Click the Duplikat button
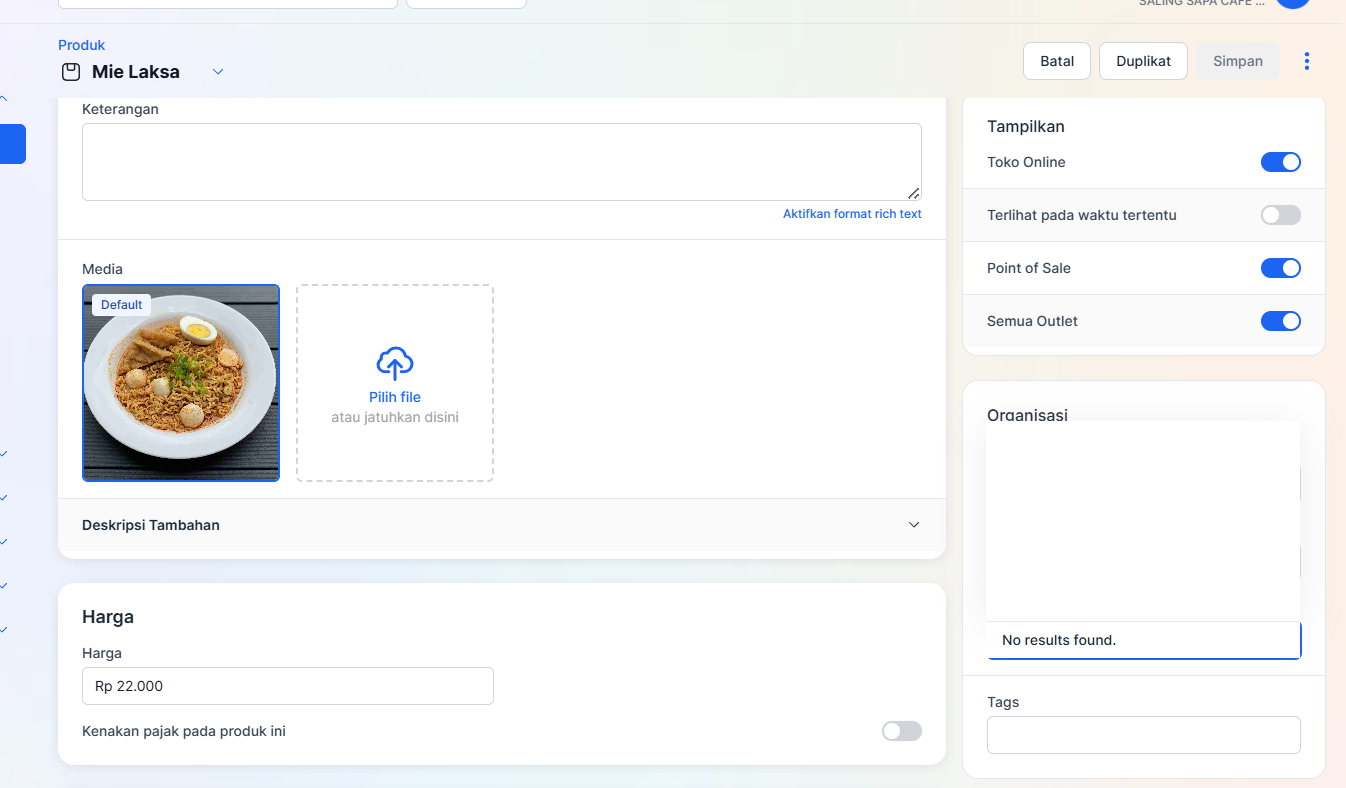 click(1143, 61)
